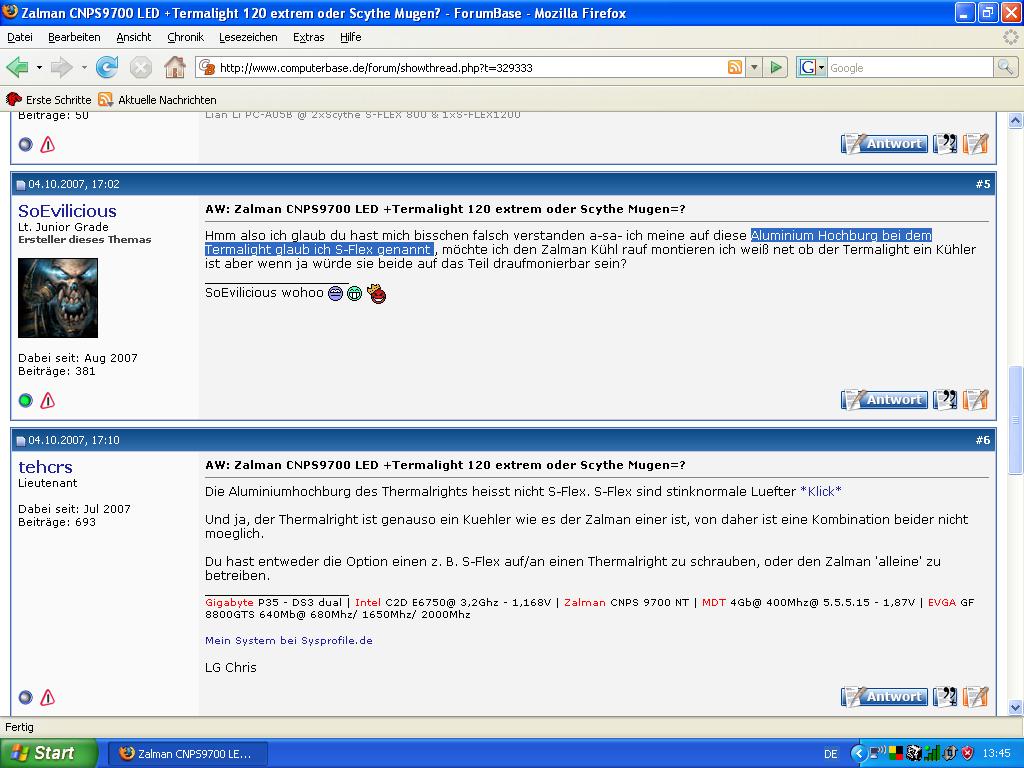1024x768 pixels.
Task: Click the green Go arrow button
Action: (776, 67)
